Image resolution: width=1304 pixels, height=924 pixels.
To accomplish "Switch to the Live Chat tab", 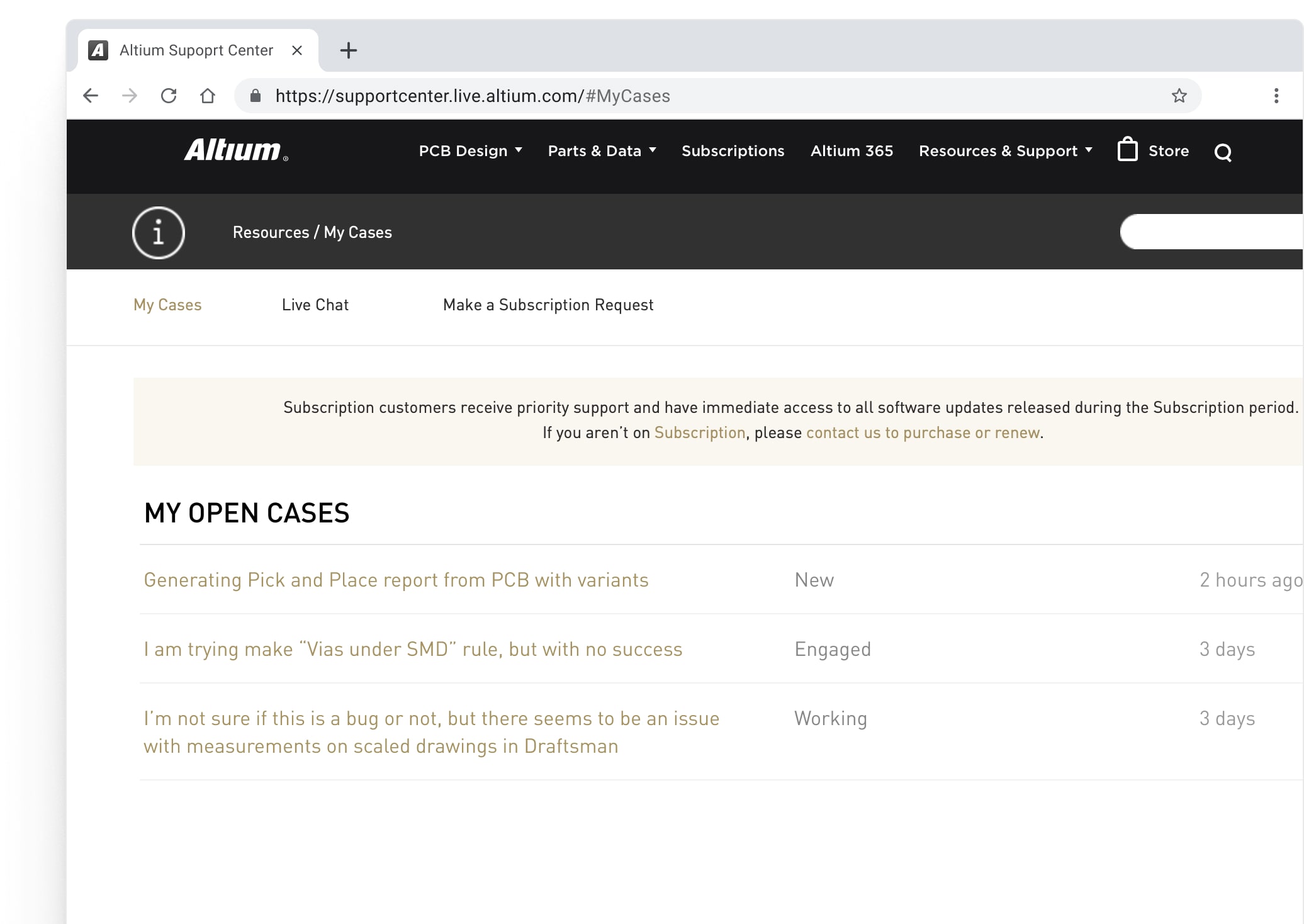I will (x=315, y=305).
